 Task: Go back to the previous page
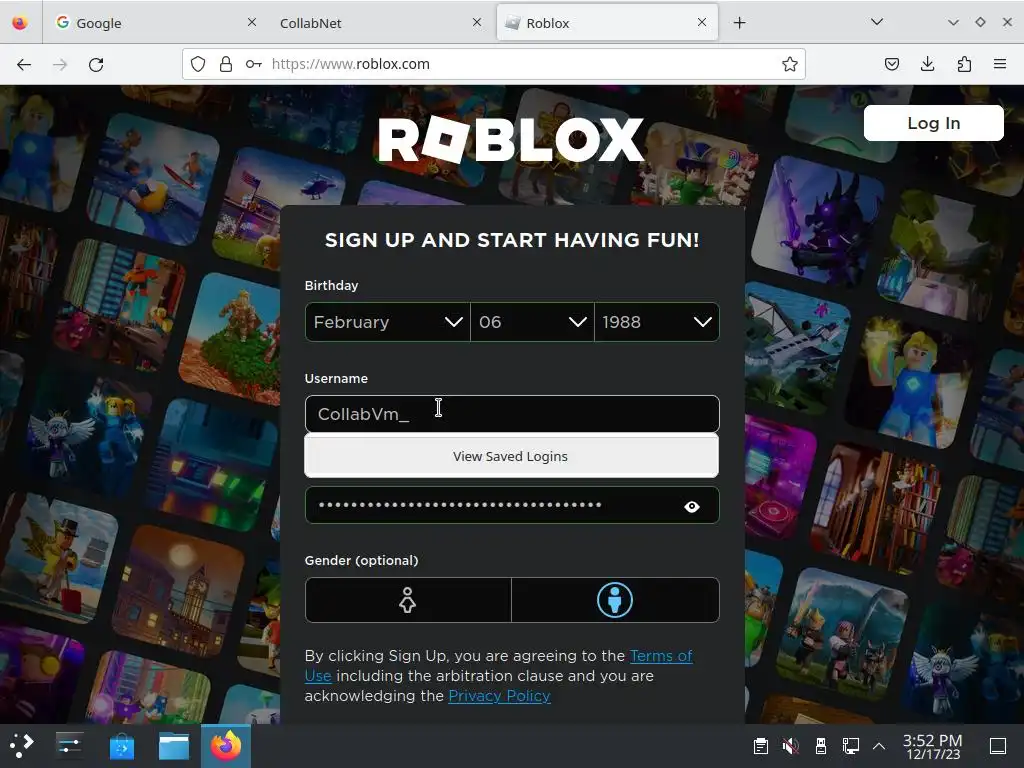point(24,64)
